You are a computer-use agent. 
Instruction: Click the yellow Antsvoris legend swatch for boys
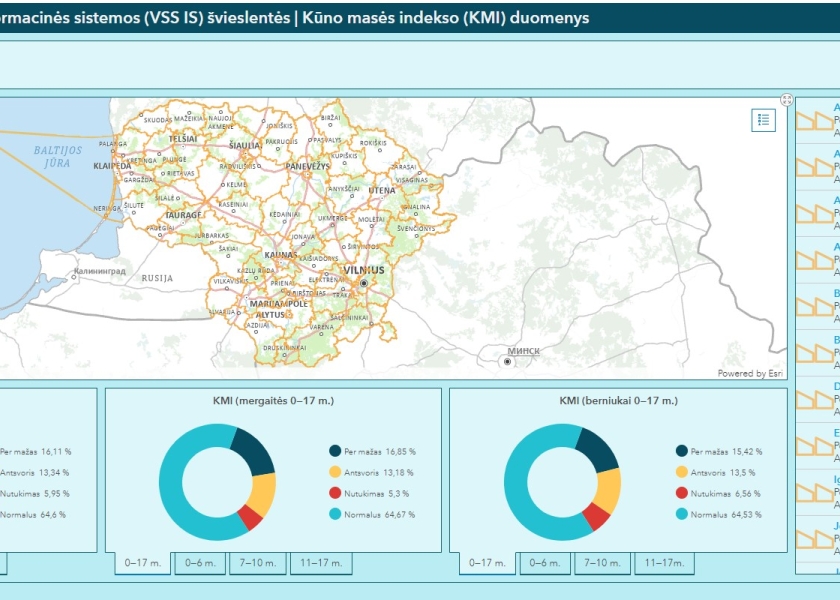pyautogui.click(x=681, y=472)
